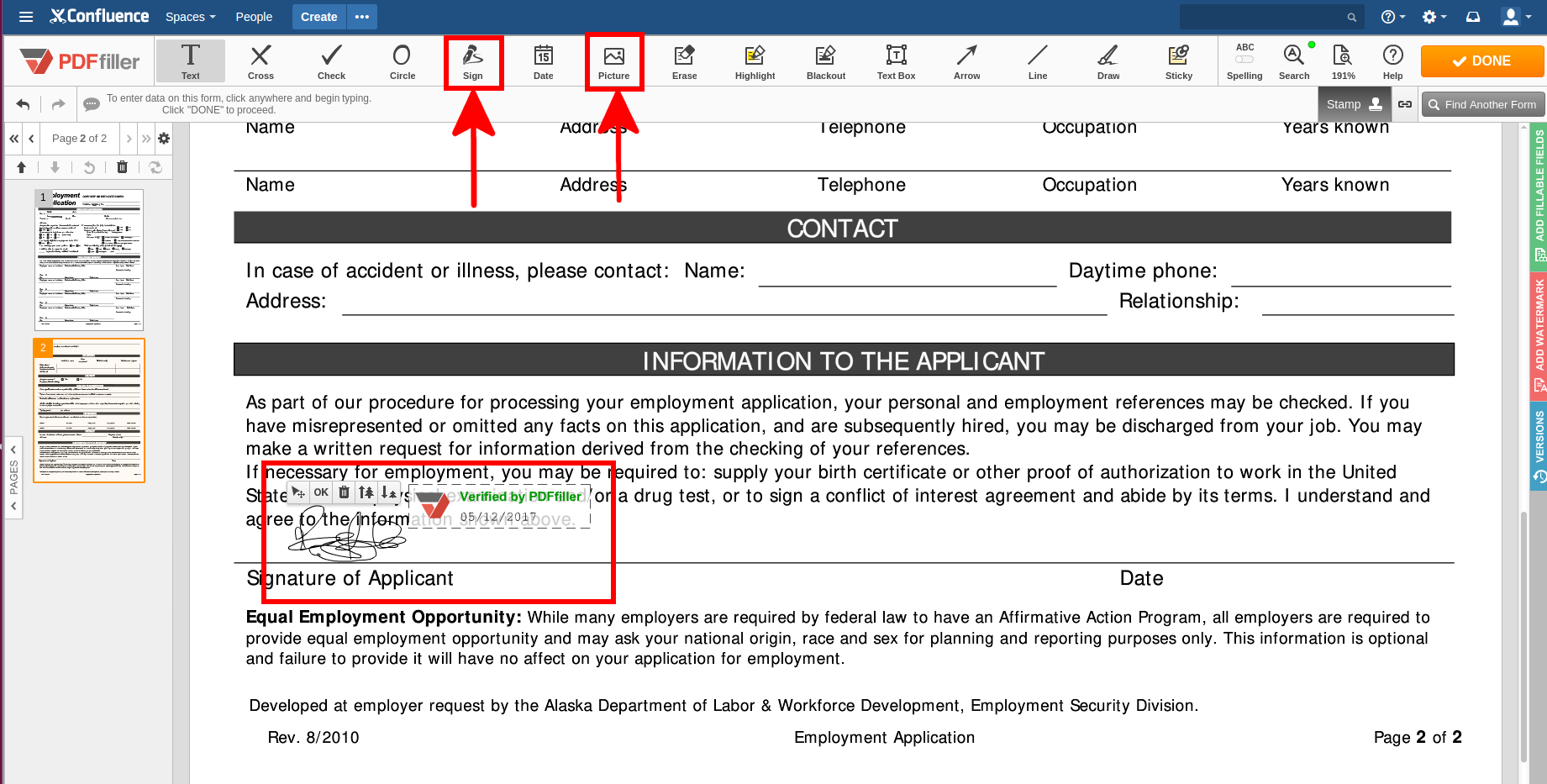Open the notifications inbox tray

pyautogui.click(x=1473, y=17)
